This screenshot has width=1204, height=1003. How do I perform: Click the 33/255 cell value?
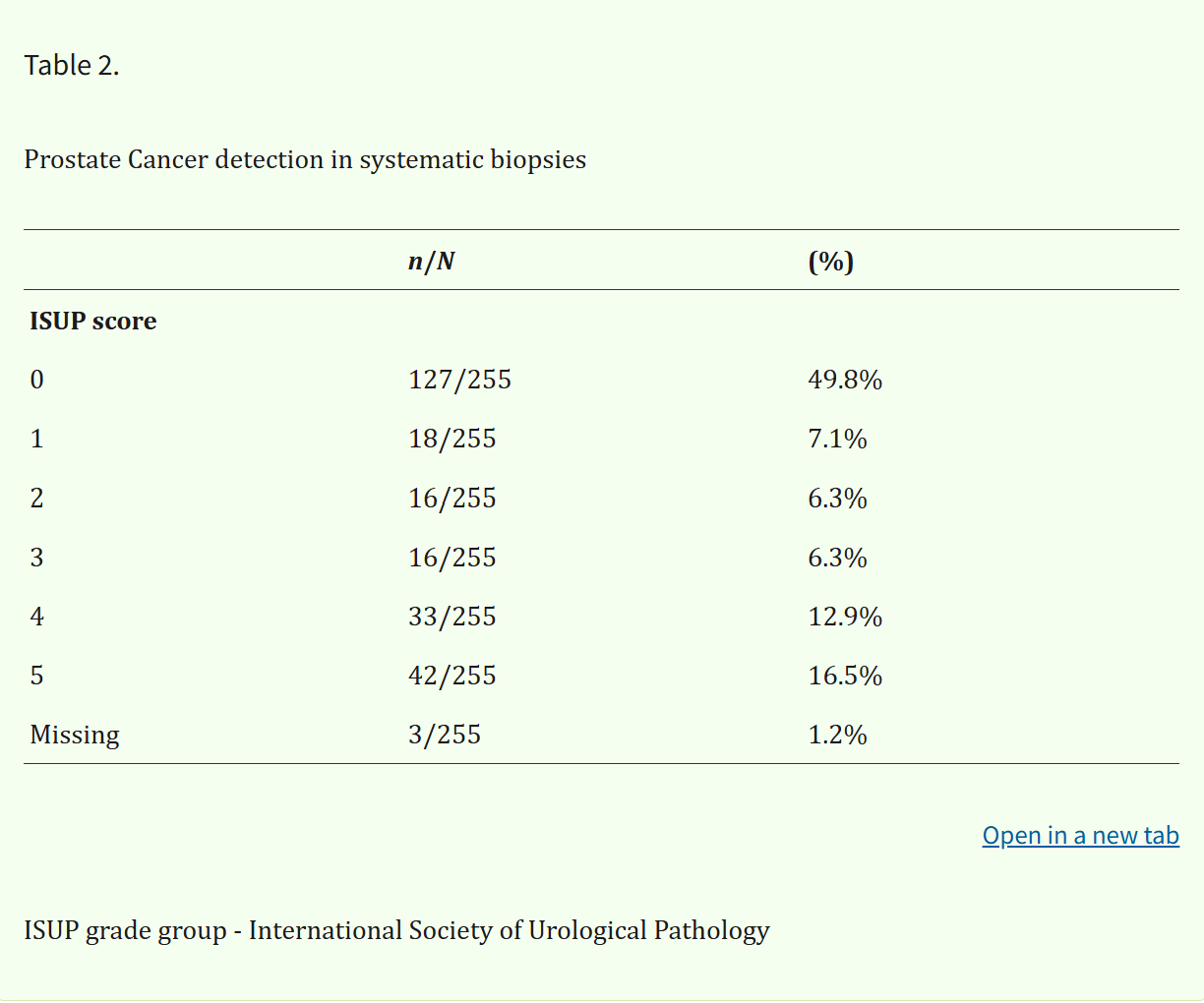[x=452, y=617]
